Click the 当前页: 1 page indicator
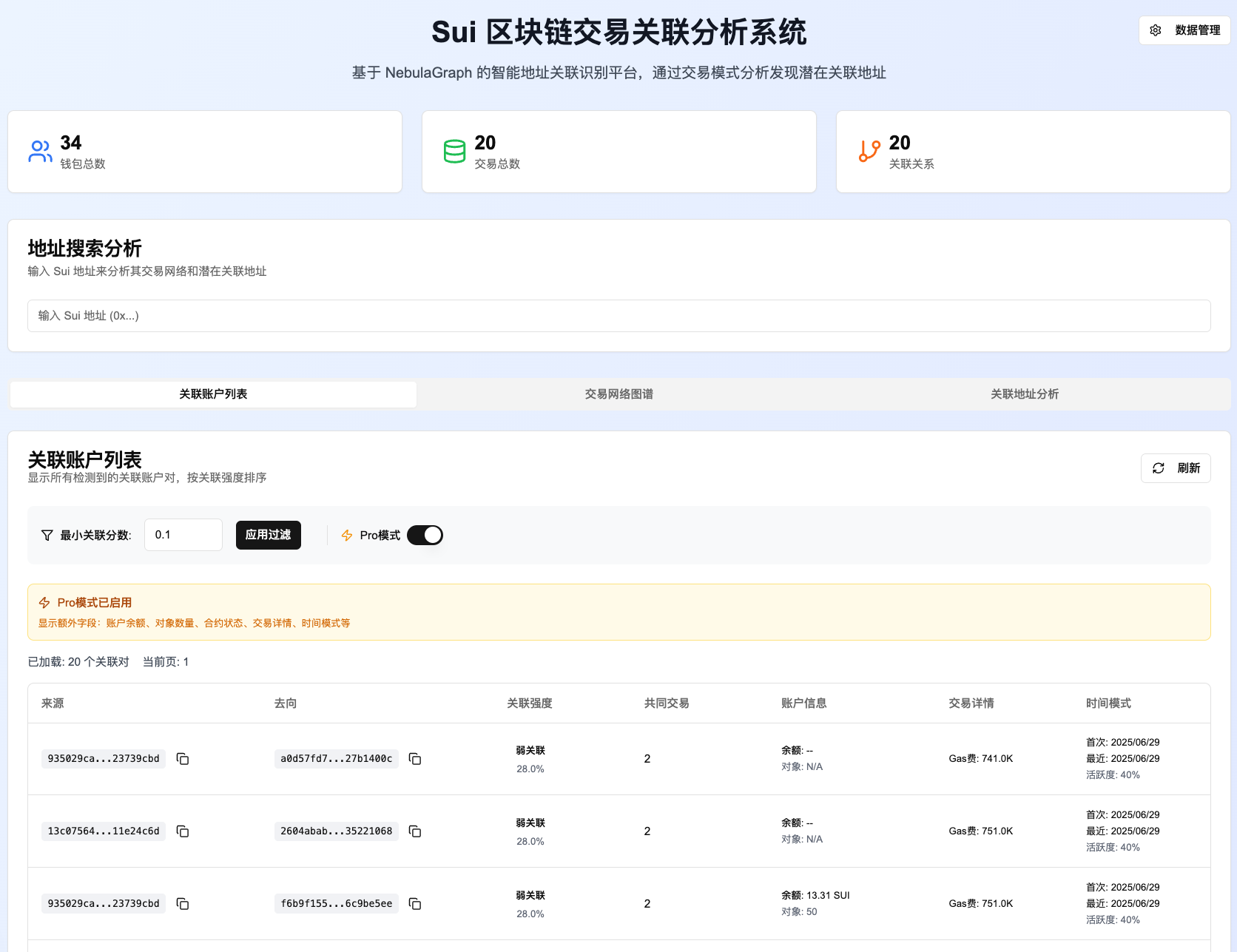 (166, 662)
